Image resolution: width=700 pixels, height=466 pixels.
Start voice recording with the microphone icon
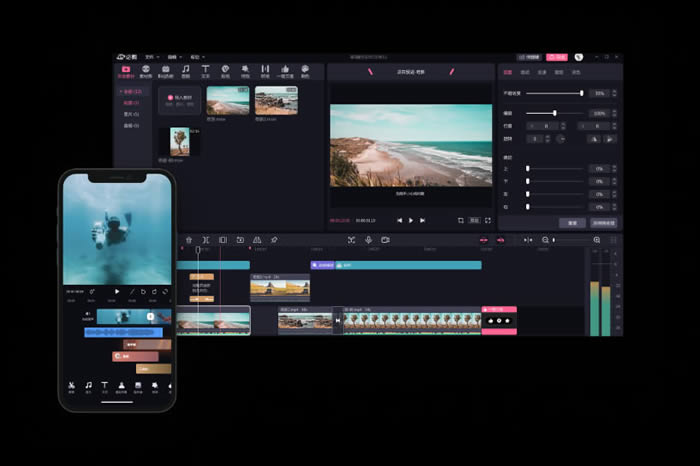pos(368,240)
